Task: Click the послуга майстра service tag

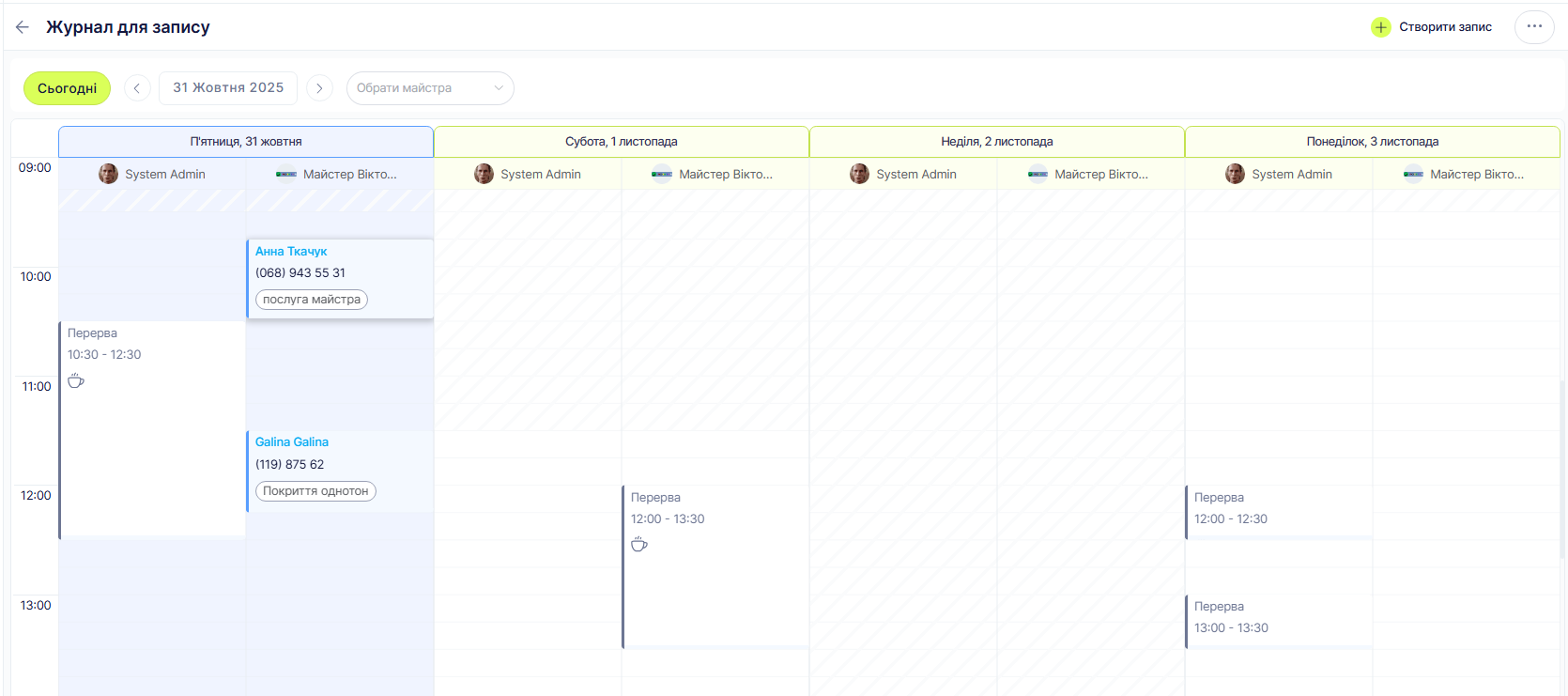Action: point(312,300)
